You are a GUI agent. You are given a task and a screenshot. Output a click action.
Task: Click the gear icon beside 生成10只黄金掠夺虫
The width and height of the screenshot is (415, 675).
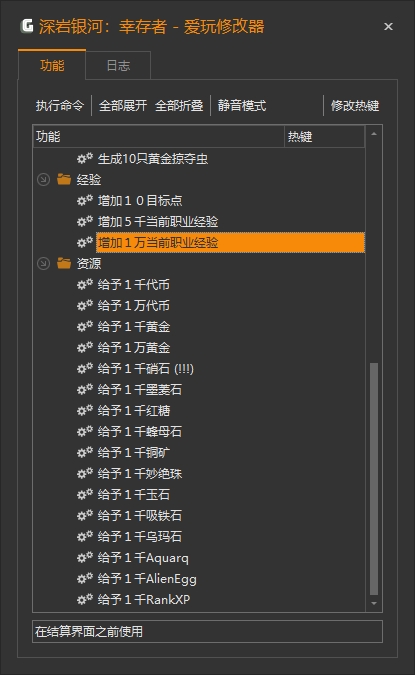85,158
